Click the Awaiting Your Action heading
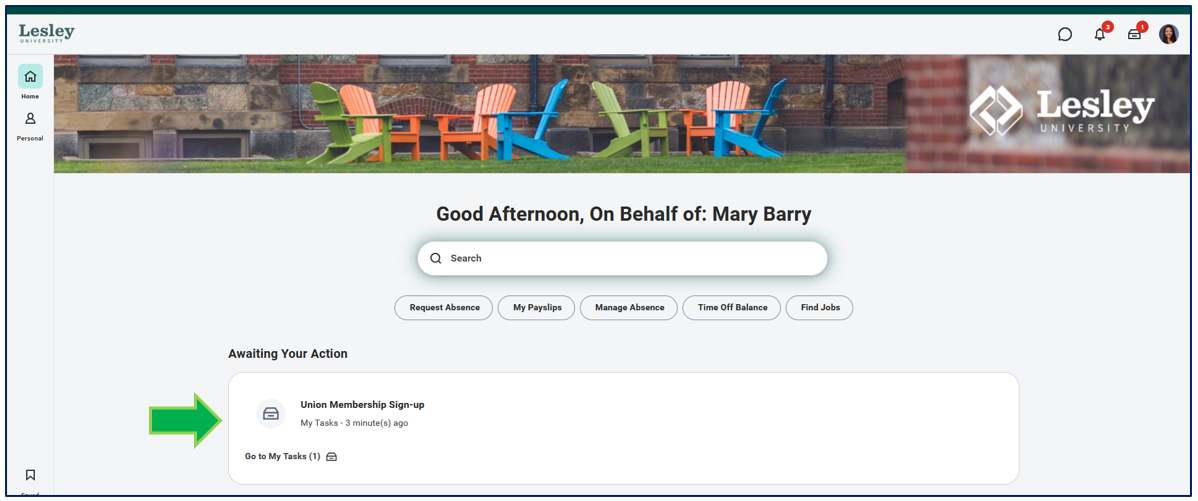 pos(288,354)
